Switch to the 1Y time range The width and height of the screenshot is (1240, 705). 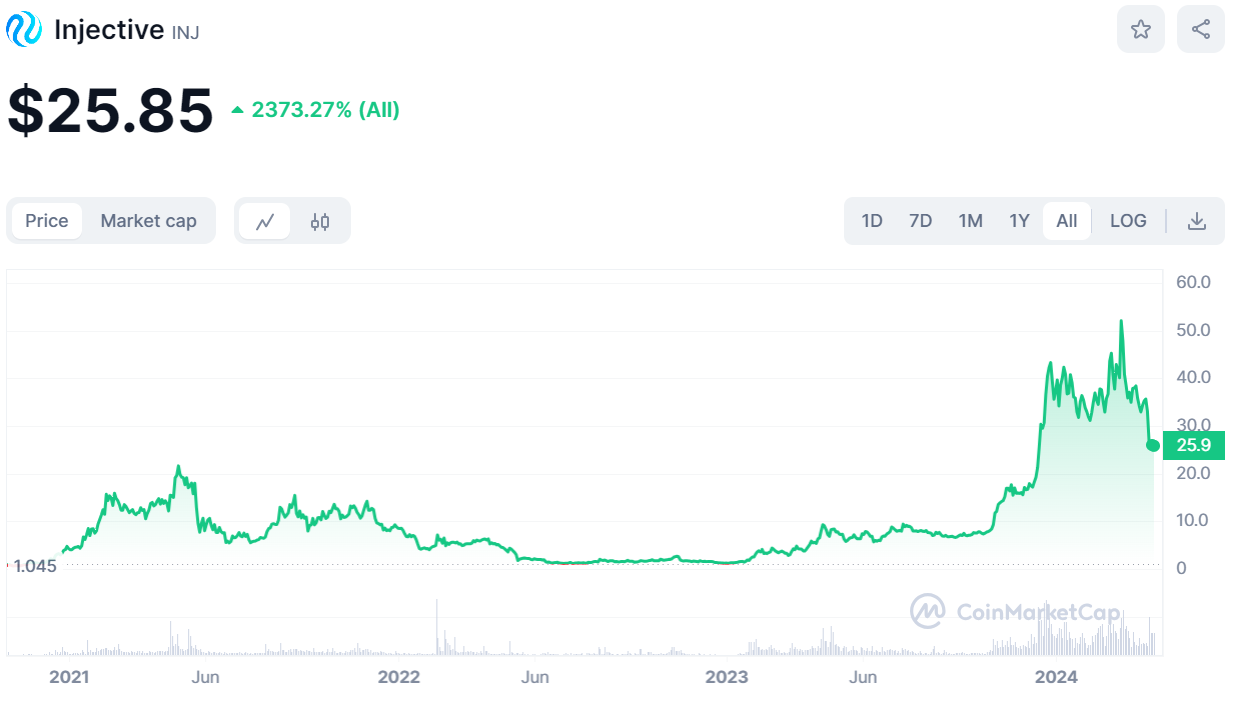click(x=1019, y=220)
